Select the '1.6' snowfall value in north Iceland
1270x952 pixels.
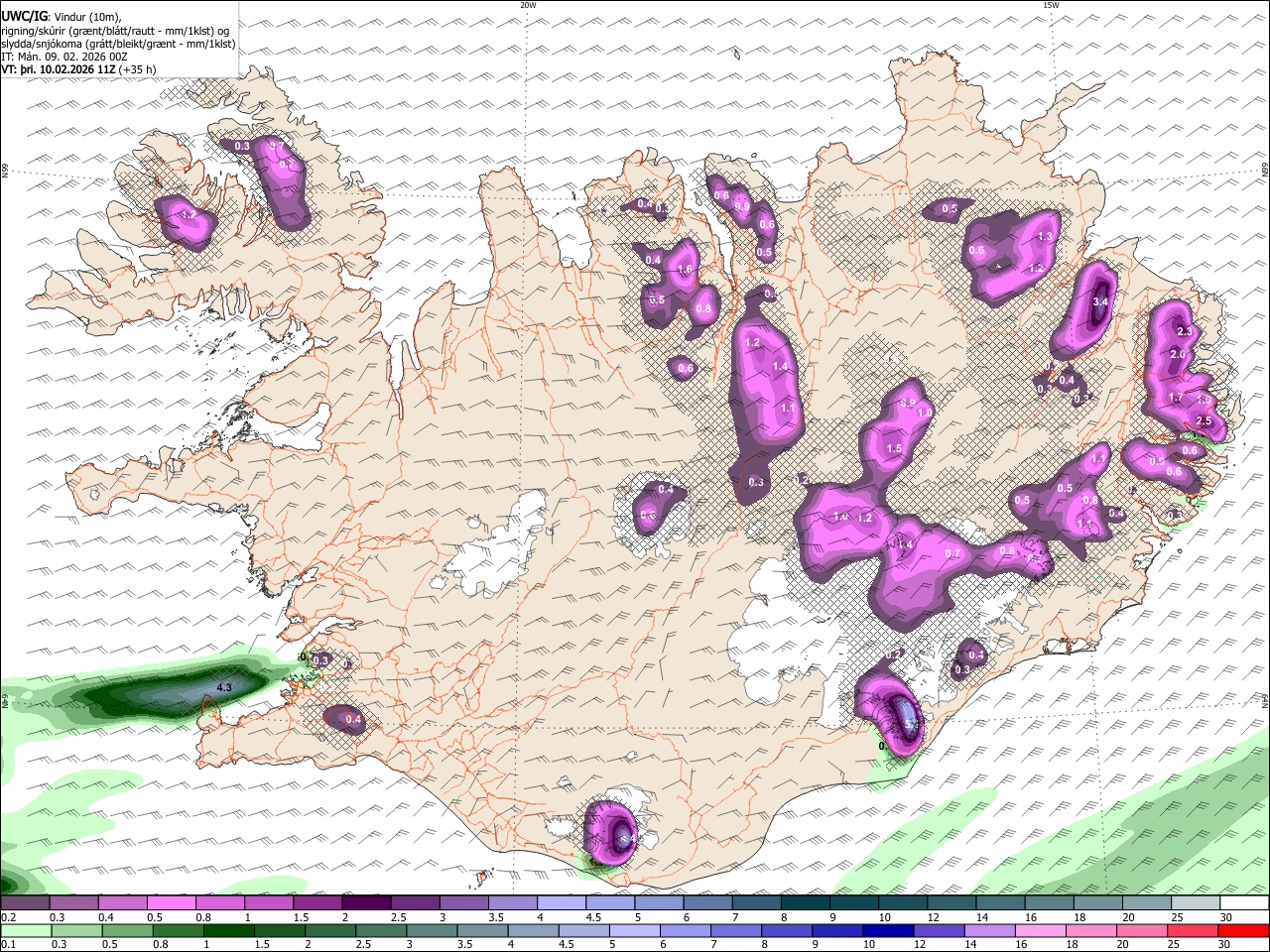click(685, 269)
